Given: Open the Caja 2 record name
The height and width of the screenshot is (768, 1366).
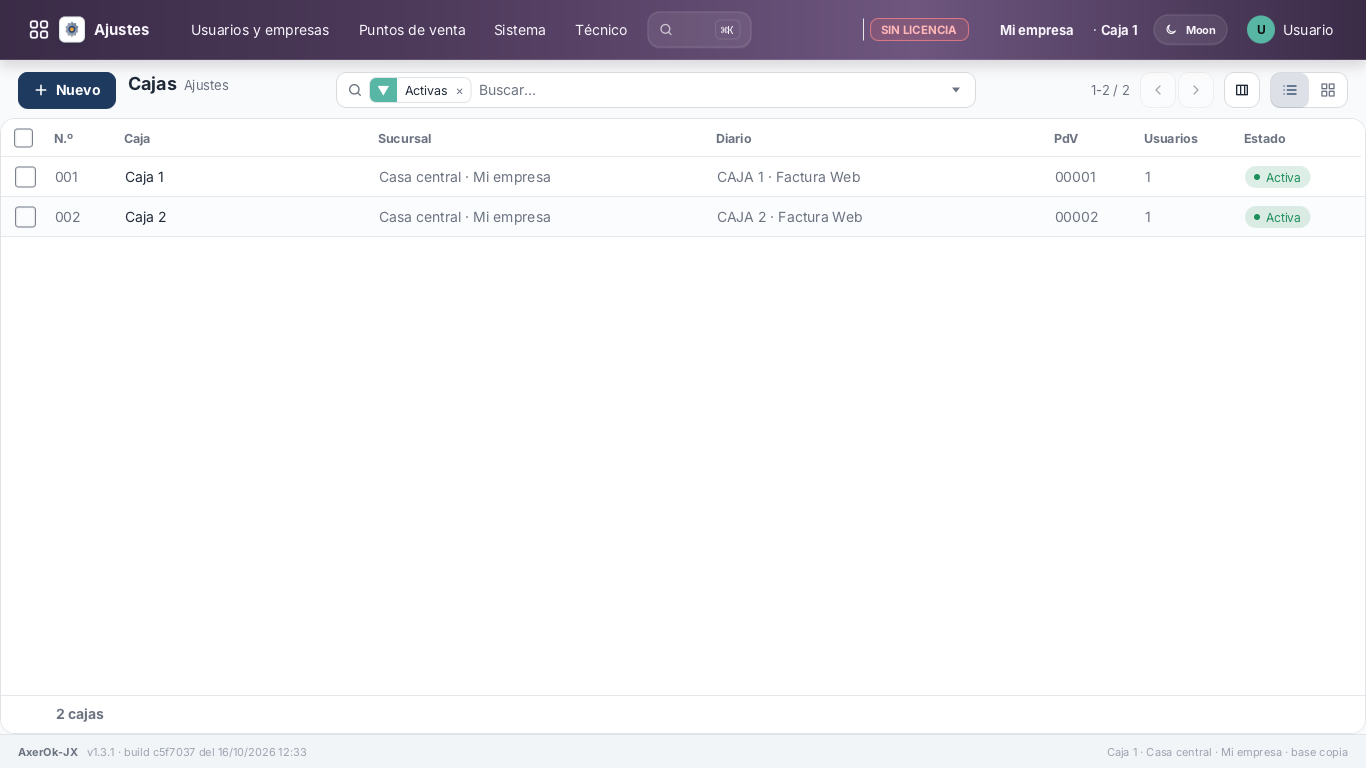Looking at the screenshot, I should [146, 217].
